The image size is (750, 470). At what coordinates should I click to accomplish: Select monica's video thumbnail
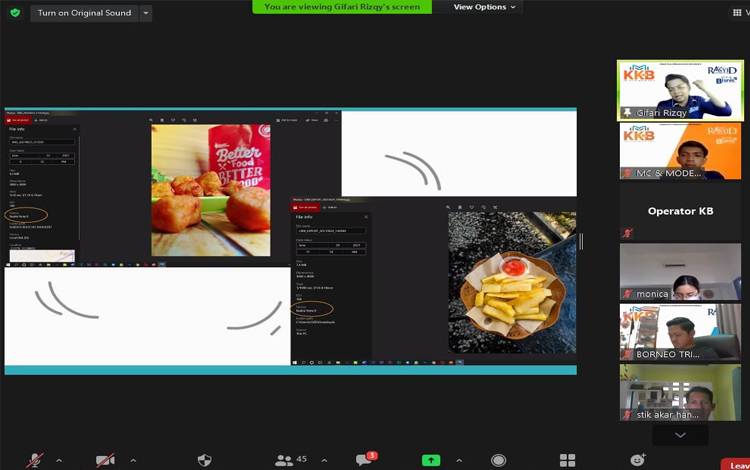[x=680, y=272]
